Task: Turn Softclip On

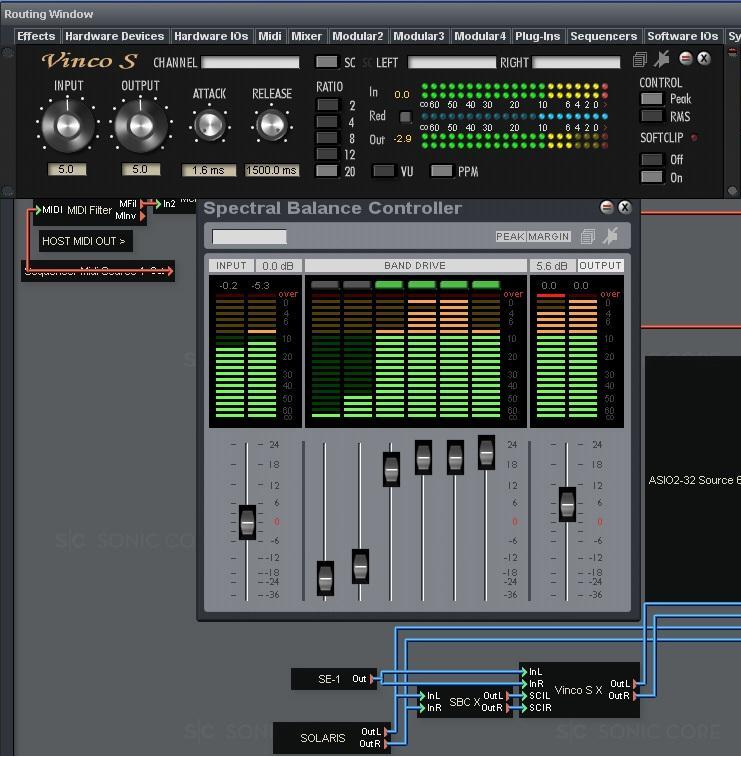Action: (652, 177)
